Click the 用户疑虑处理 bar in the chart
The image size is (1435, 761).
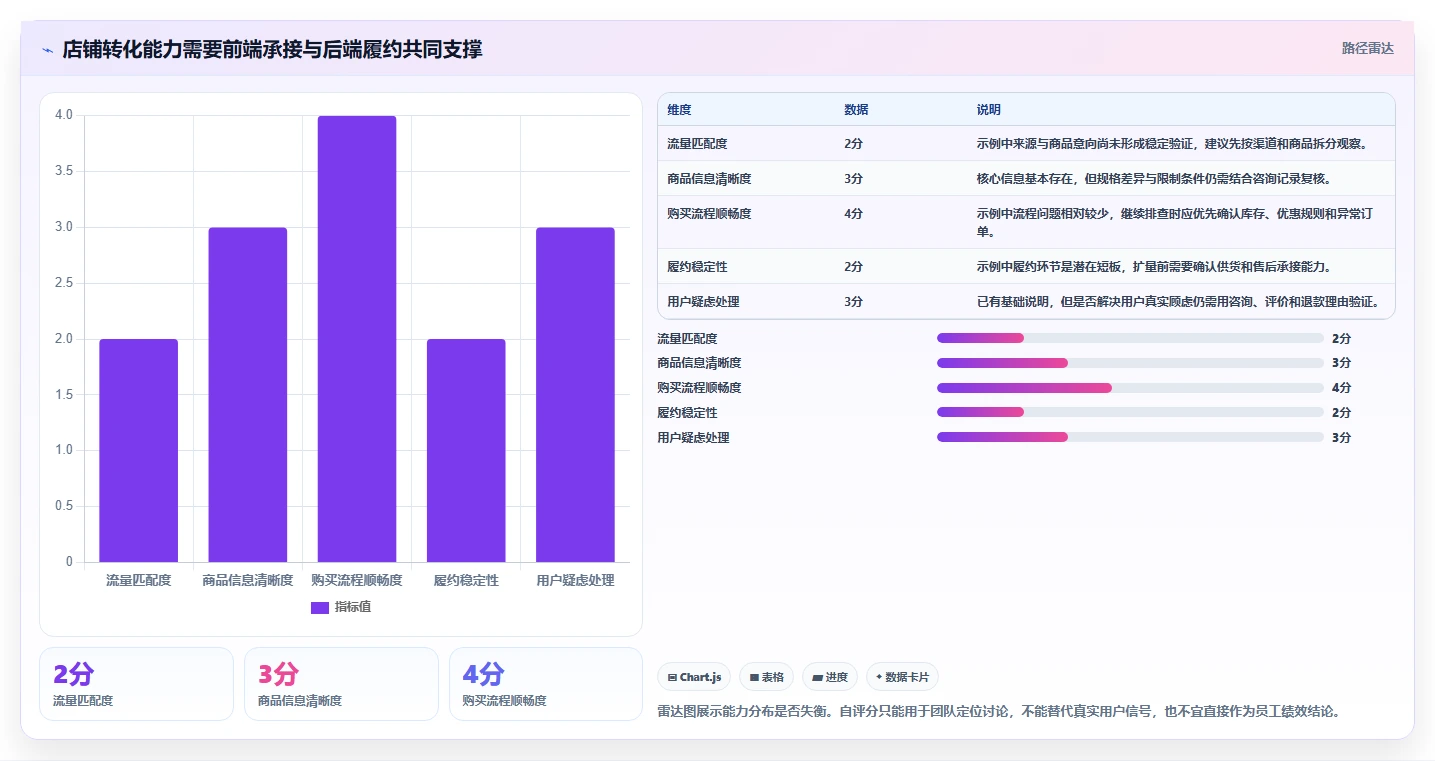click(575, 395)
